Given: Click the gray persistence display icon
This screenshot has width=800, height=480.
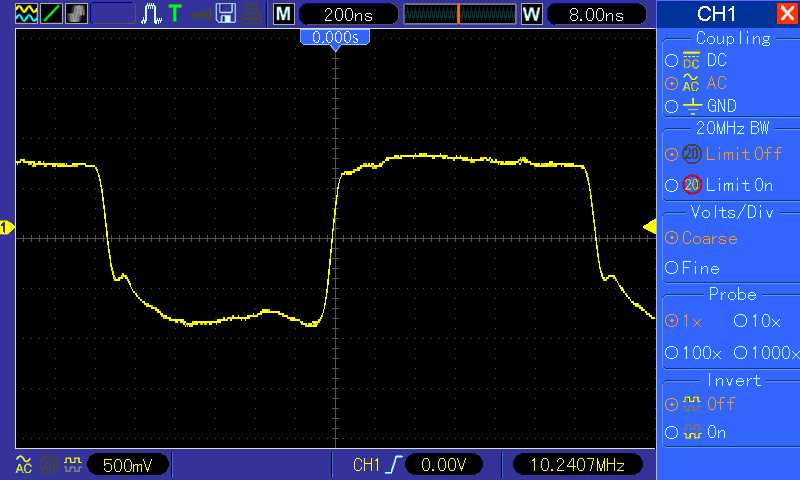Looking at the screenshot, I should pos(77,14).
